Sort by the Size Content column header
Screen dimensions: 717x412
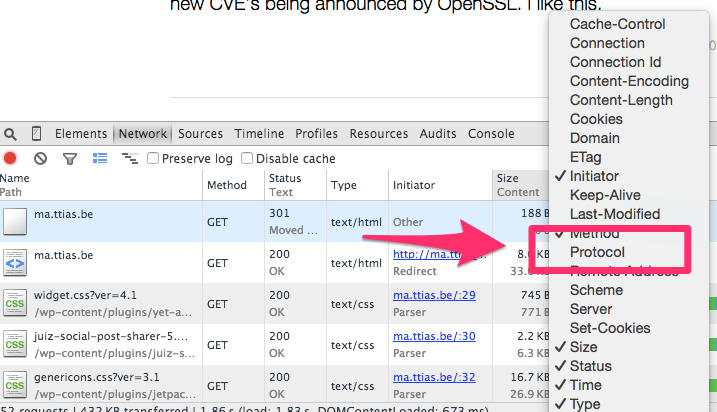(521, 185)
